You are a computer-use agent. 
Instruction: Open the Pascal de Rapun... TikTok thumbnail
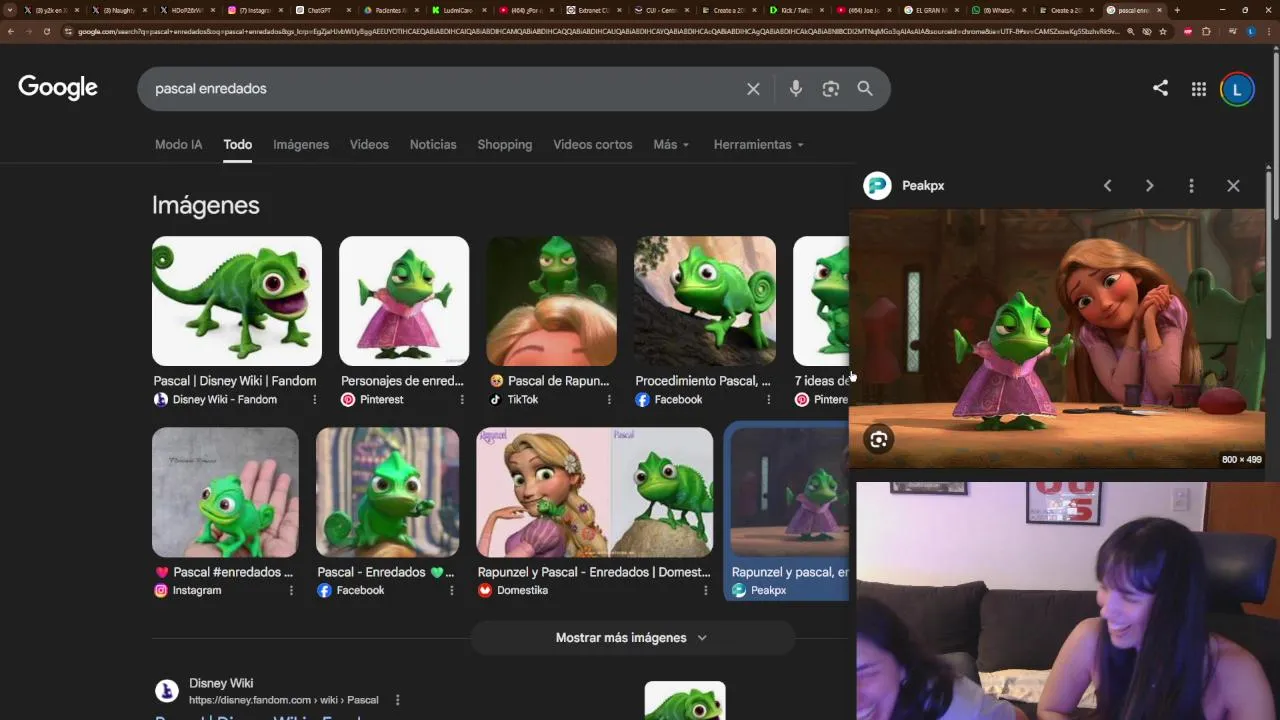coord(551,301)
